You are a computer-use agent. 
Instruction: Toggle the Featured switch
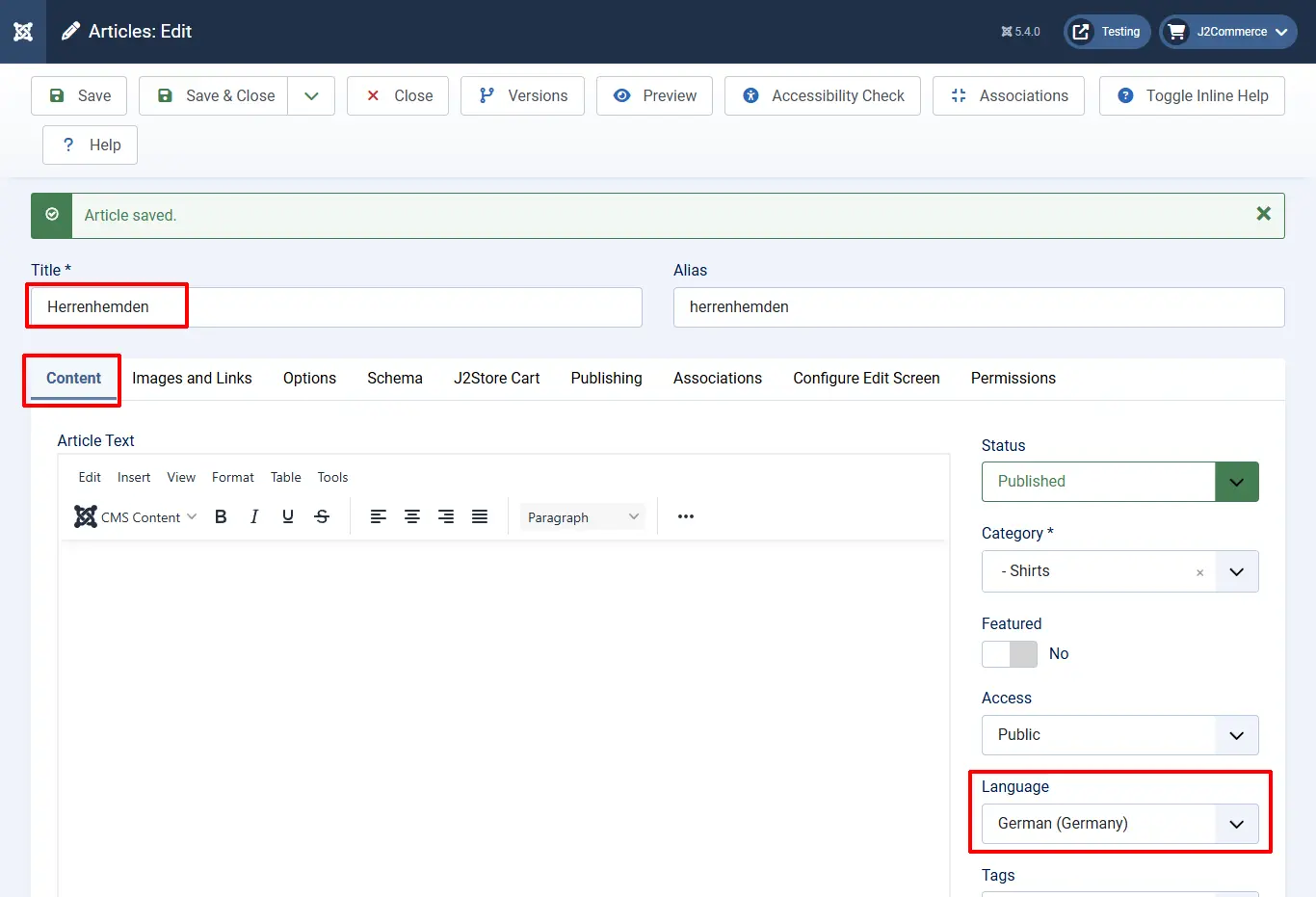click(1010, 654)
